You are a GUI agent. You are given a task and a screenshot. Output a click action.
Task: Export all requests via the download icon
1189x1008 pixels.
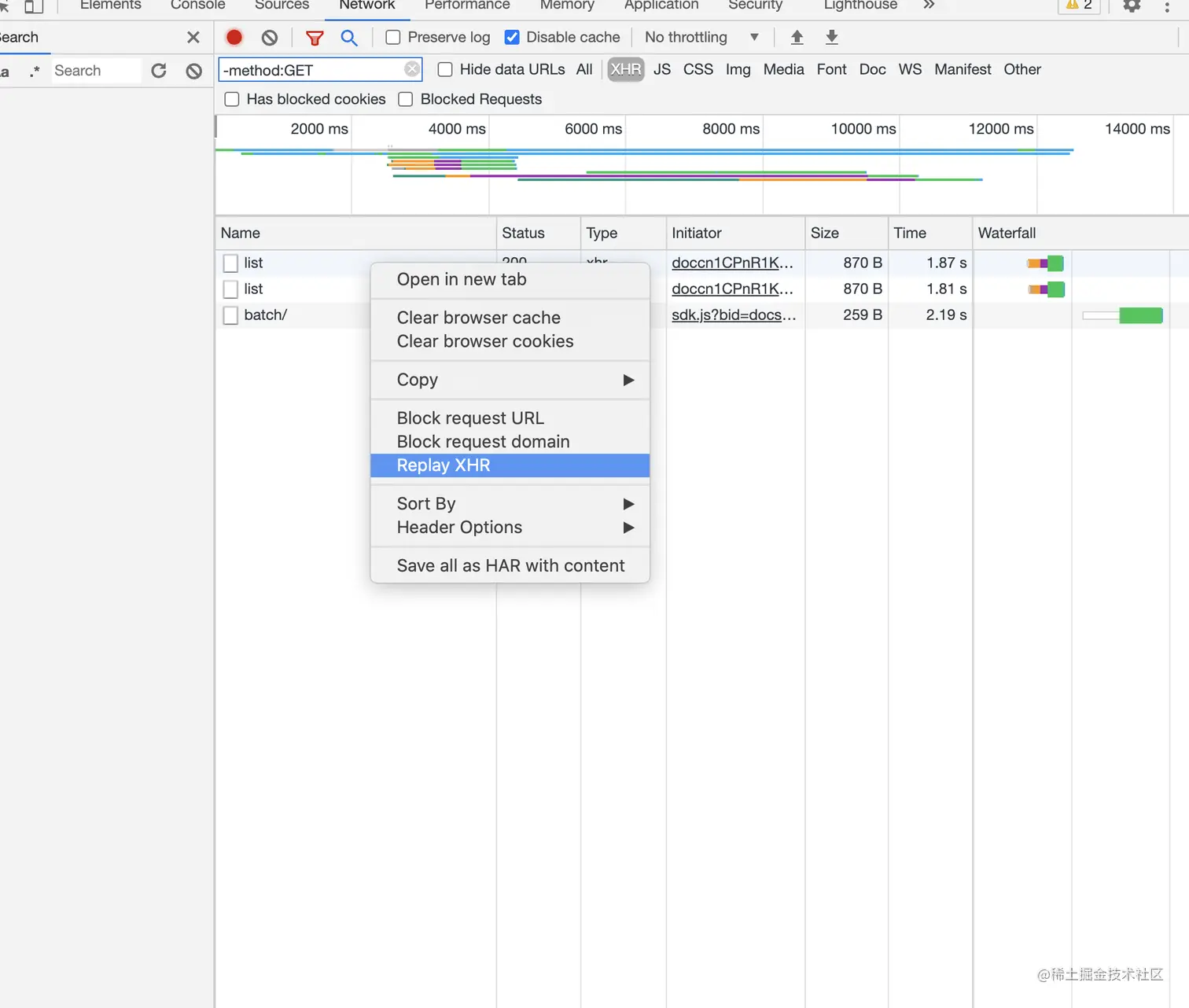(x=831, y=37)
